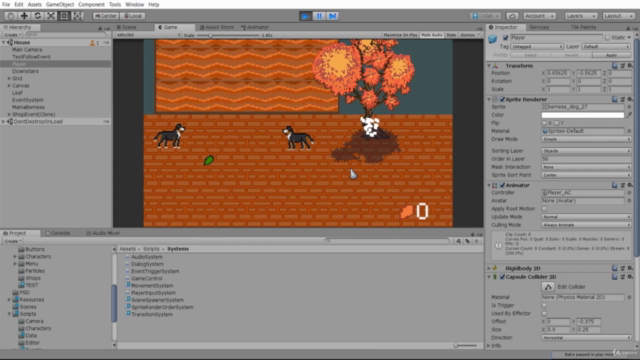Toggle Is Trigger checkbox
The height and width of the screenshot is (360, 640).
point(544,305)
